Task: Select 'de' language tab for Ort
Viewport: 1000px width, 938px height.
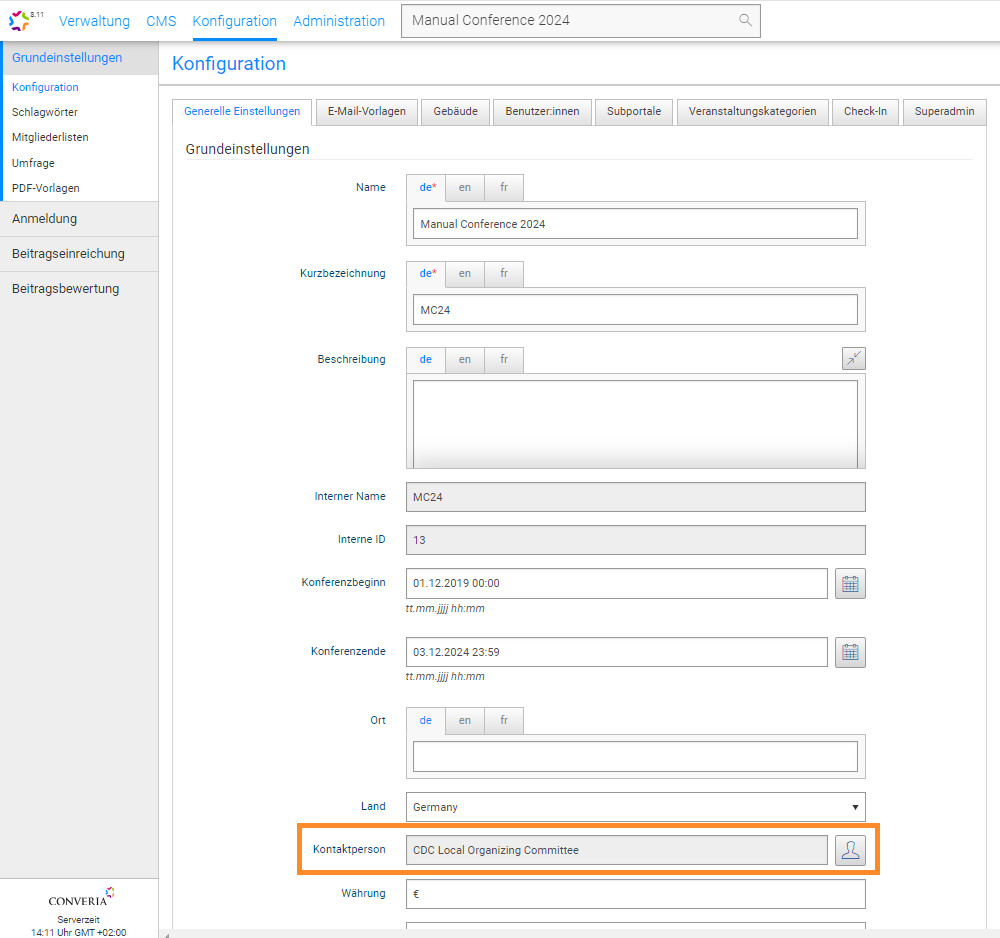Action: 426,721
